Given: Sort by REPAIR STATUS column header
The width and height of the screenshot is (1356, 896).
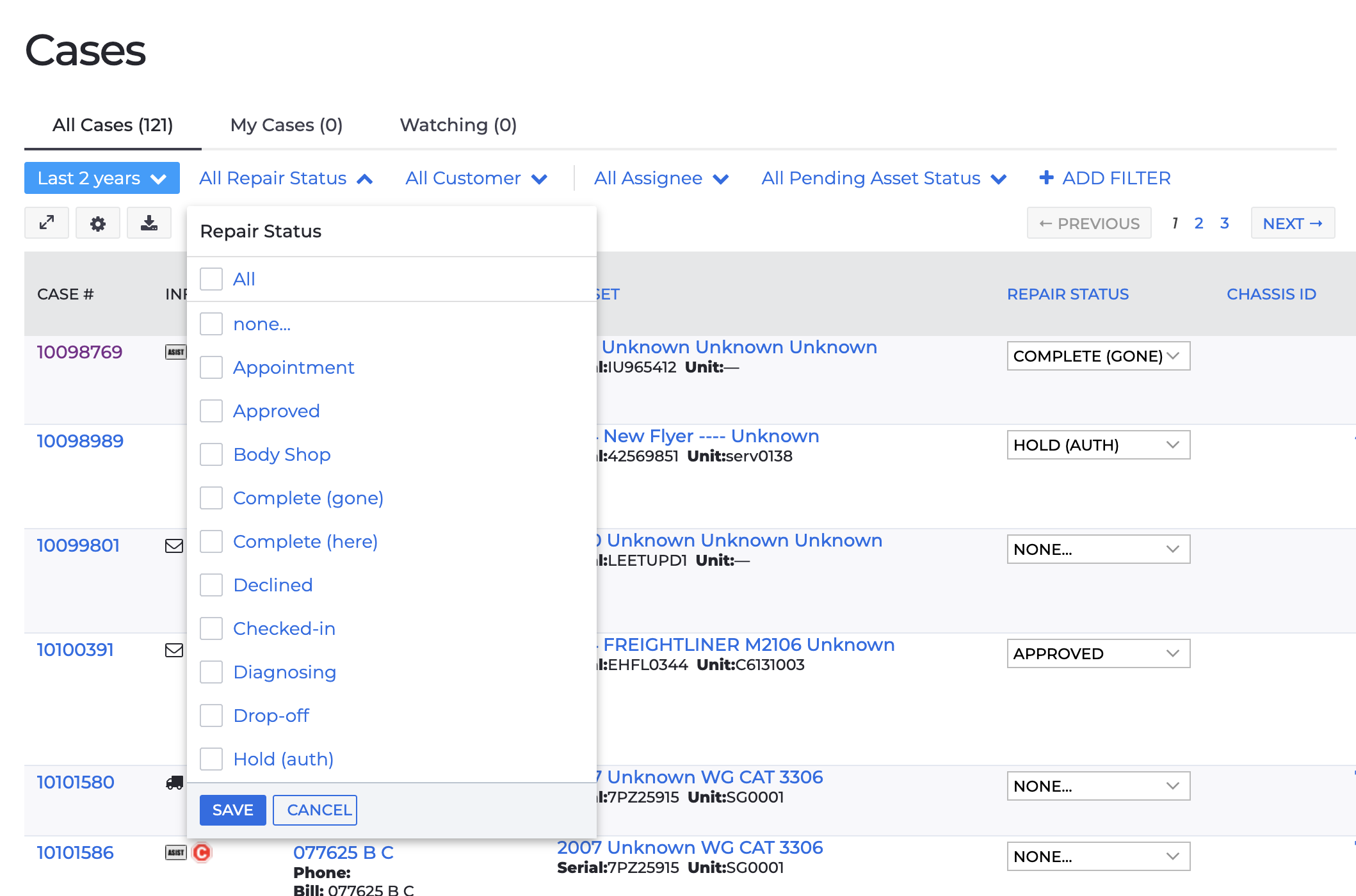Looking at the screenshot, I should tap(1068, 294).
